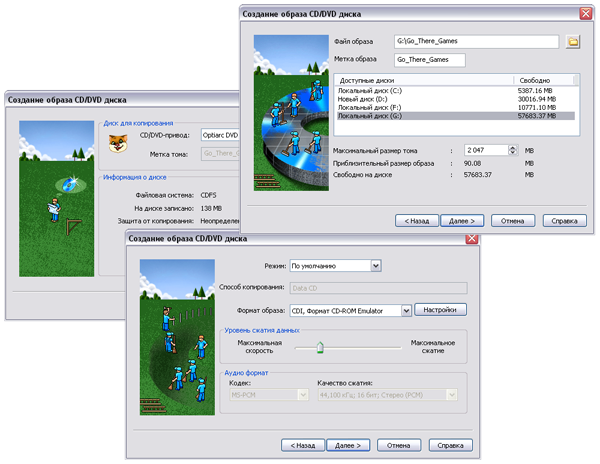The width and height of the screenshot is (600, 464).
Task: Close the bottom dialog with red X
Action: pyautogui.click(x=471, y=239)
